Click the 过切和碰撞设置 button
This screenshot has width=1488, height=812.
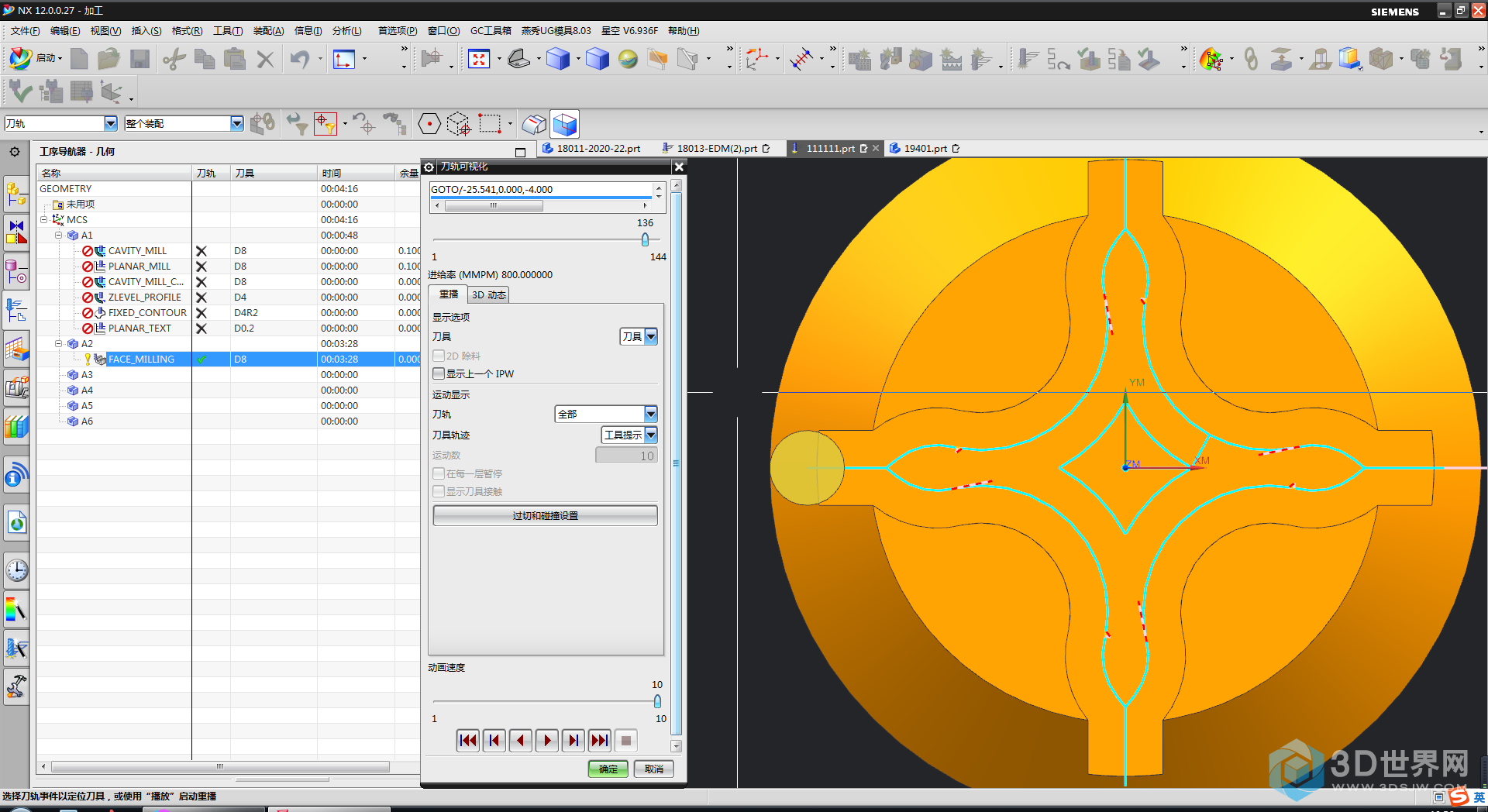[x=545, y=515]
